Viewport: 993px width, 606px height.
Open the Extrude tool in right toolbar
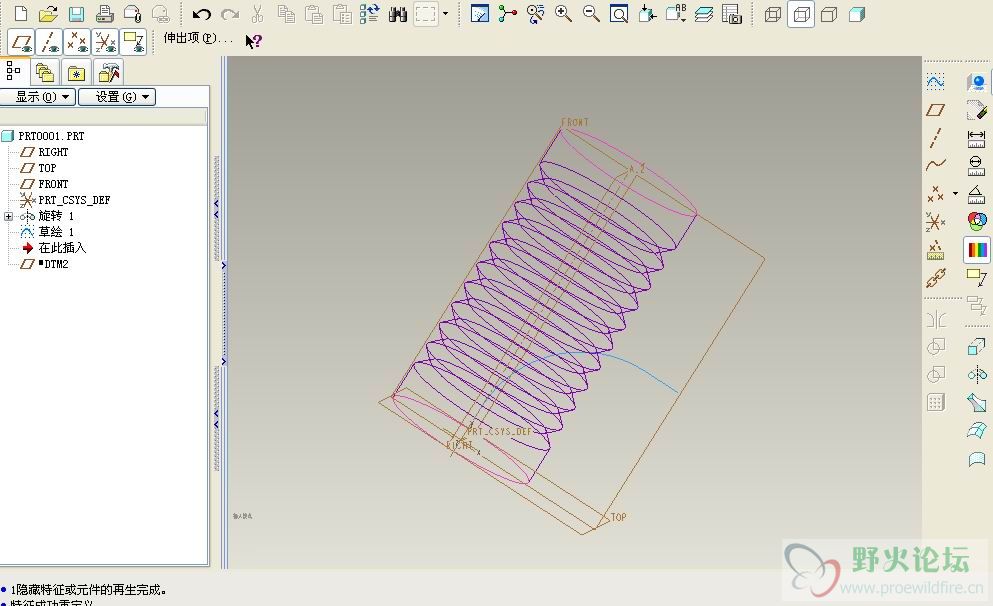(977, 346)
